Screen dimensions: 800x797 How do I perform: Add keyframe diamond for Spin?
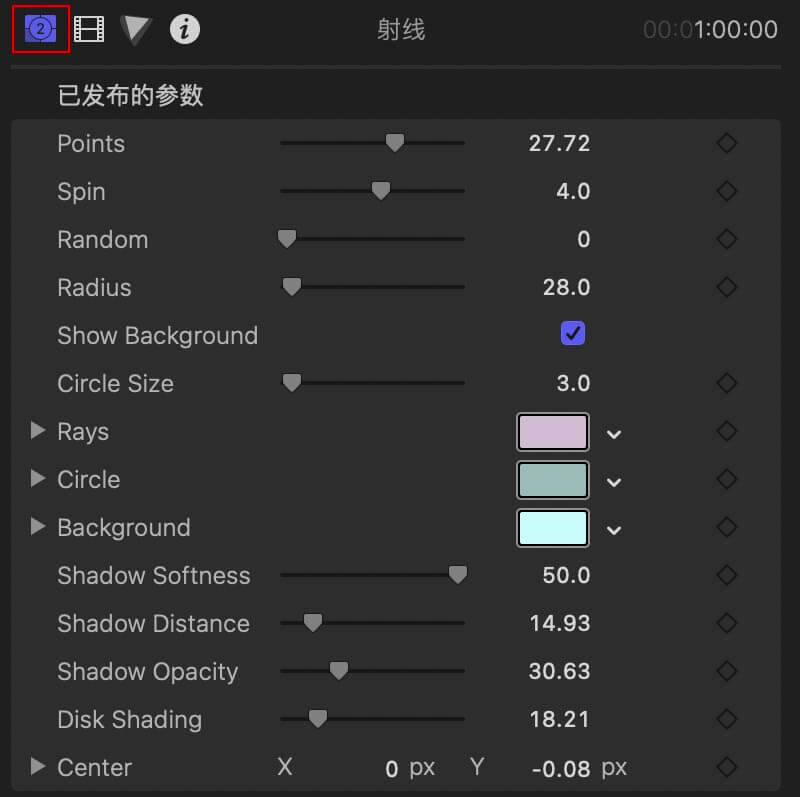tap(727, 192)
